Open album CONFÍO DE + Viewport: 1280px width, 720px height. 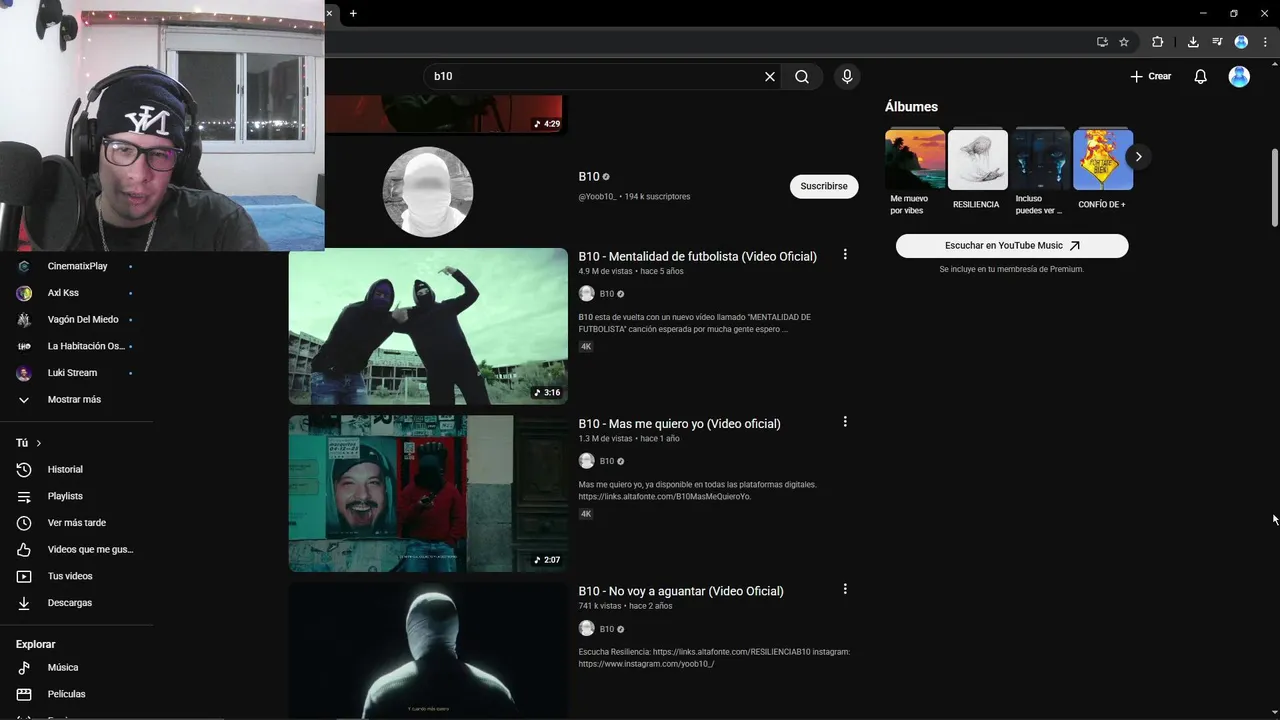click(x=1103, y=169)
